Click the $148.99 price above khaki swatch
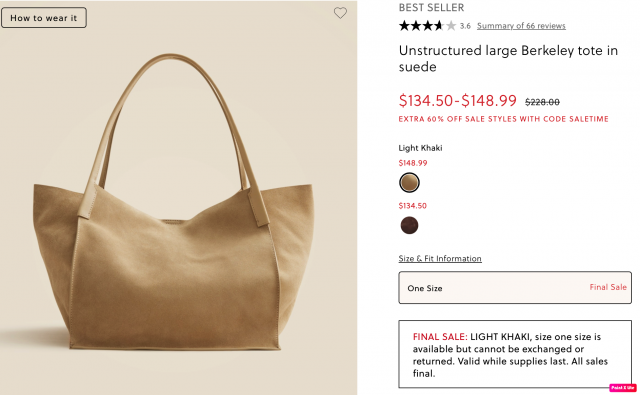Viewport: 640px width, 395px height. pyautogui.click(x=413, y=163)
